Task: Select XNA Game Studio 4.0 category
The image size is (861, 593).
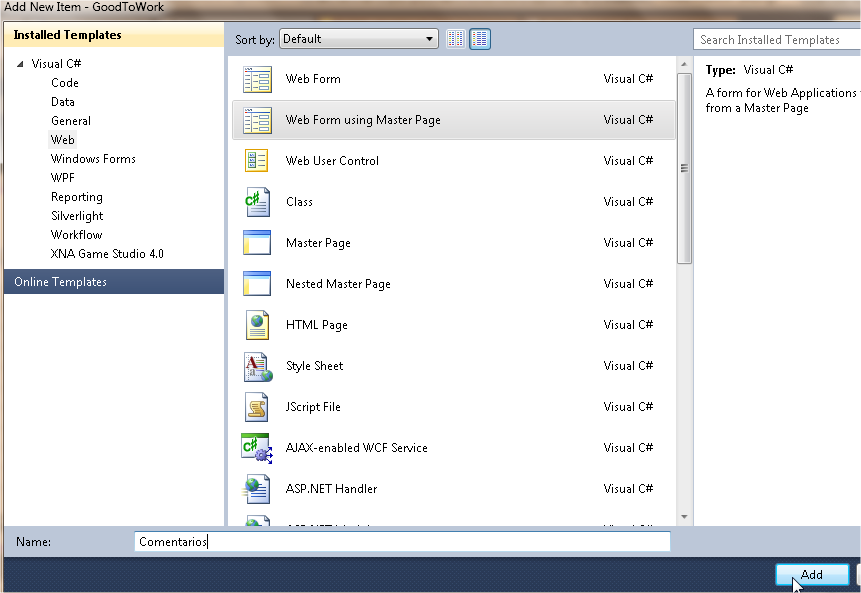Action: tap(107, 254)
